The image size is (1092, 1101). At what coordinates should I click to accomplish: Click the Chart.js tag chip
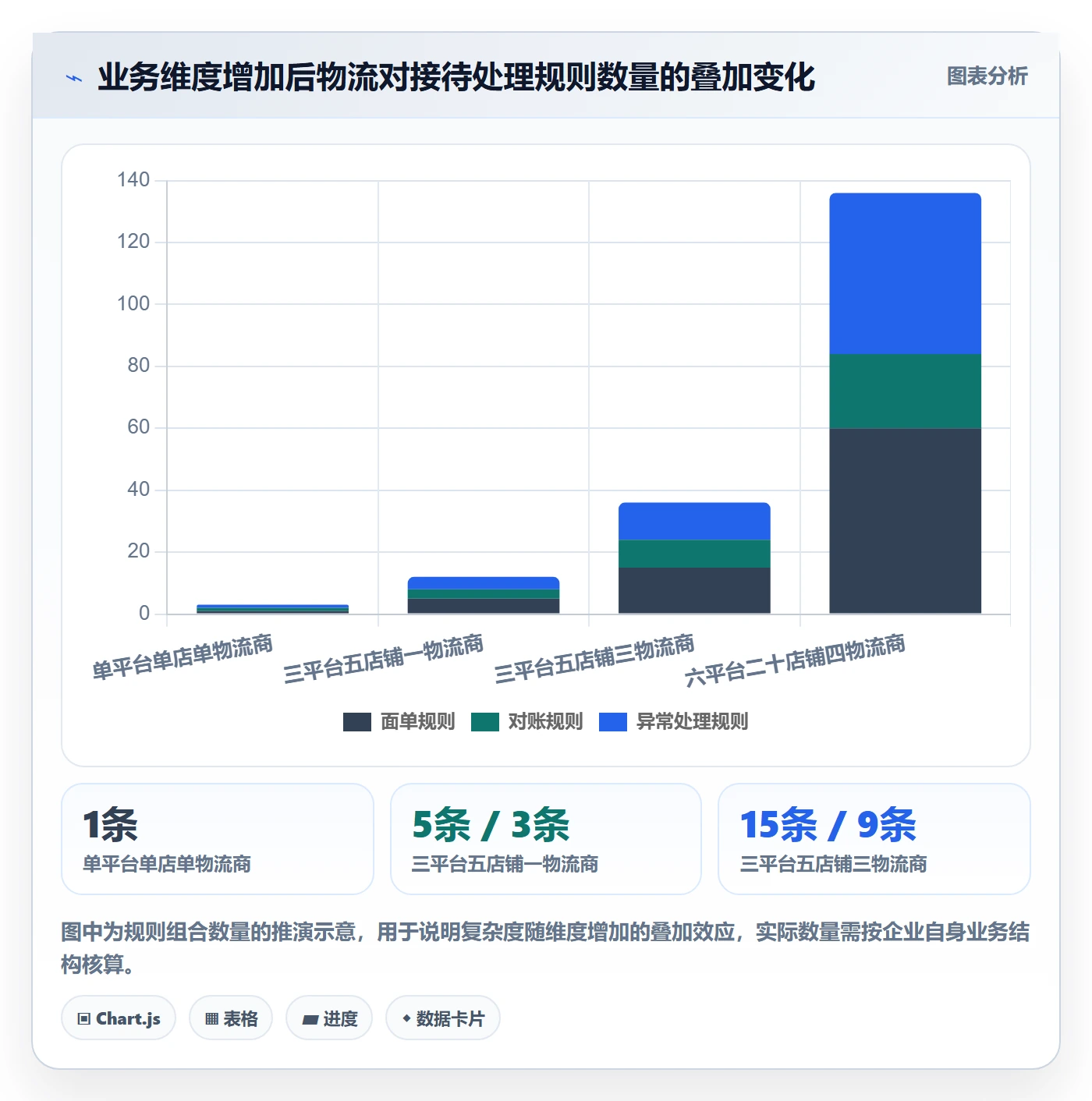(x=119, y=1018)
